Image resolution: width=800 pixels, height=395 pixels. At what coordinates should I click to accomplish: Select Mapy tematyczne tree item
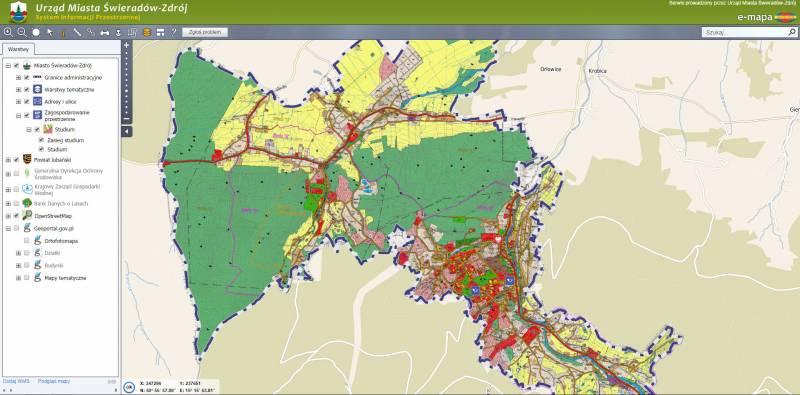tap(65, 278)
